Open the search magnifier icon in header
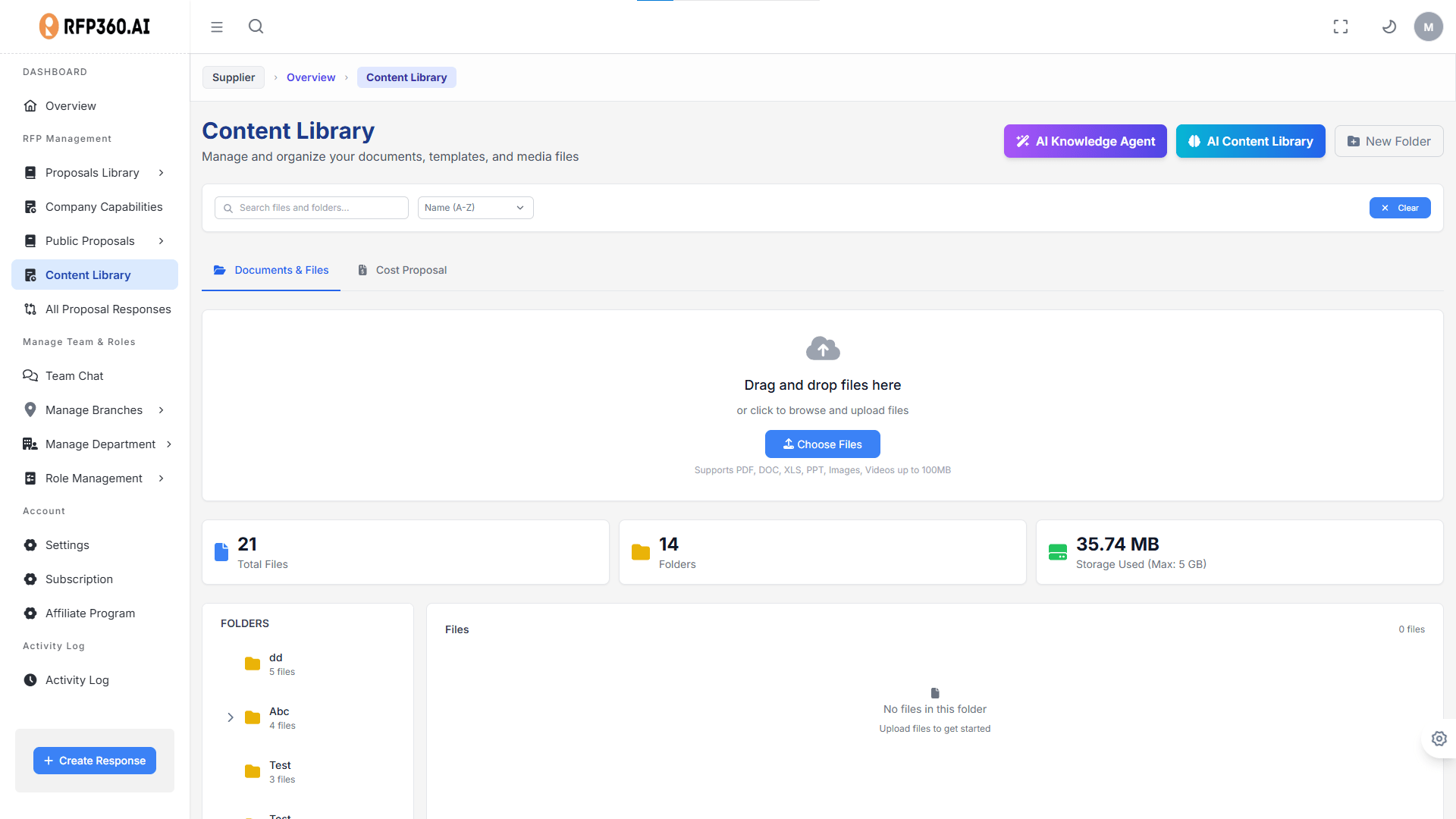 [256, 27]
